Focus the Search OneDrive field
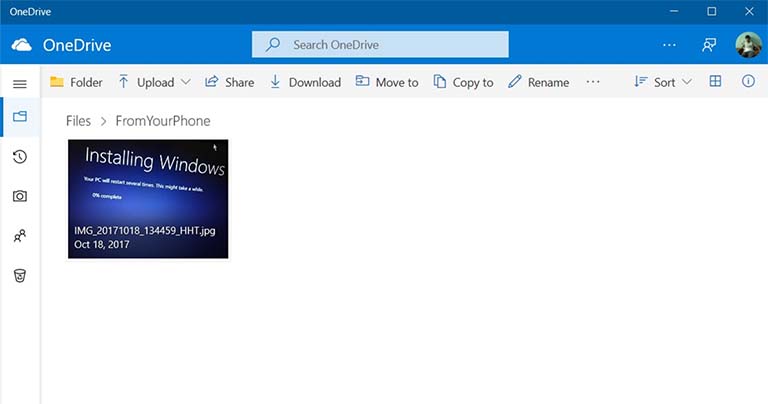Screen dimensions: 768x404 (380, 45)
